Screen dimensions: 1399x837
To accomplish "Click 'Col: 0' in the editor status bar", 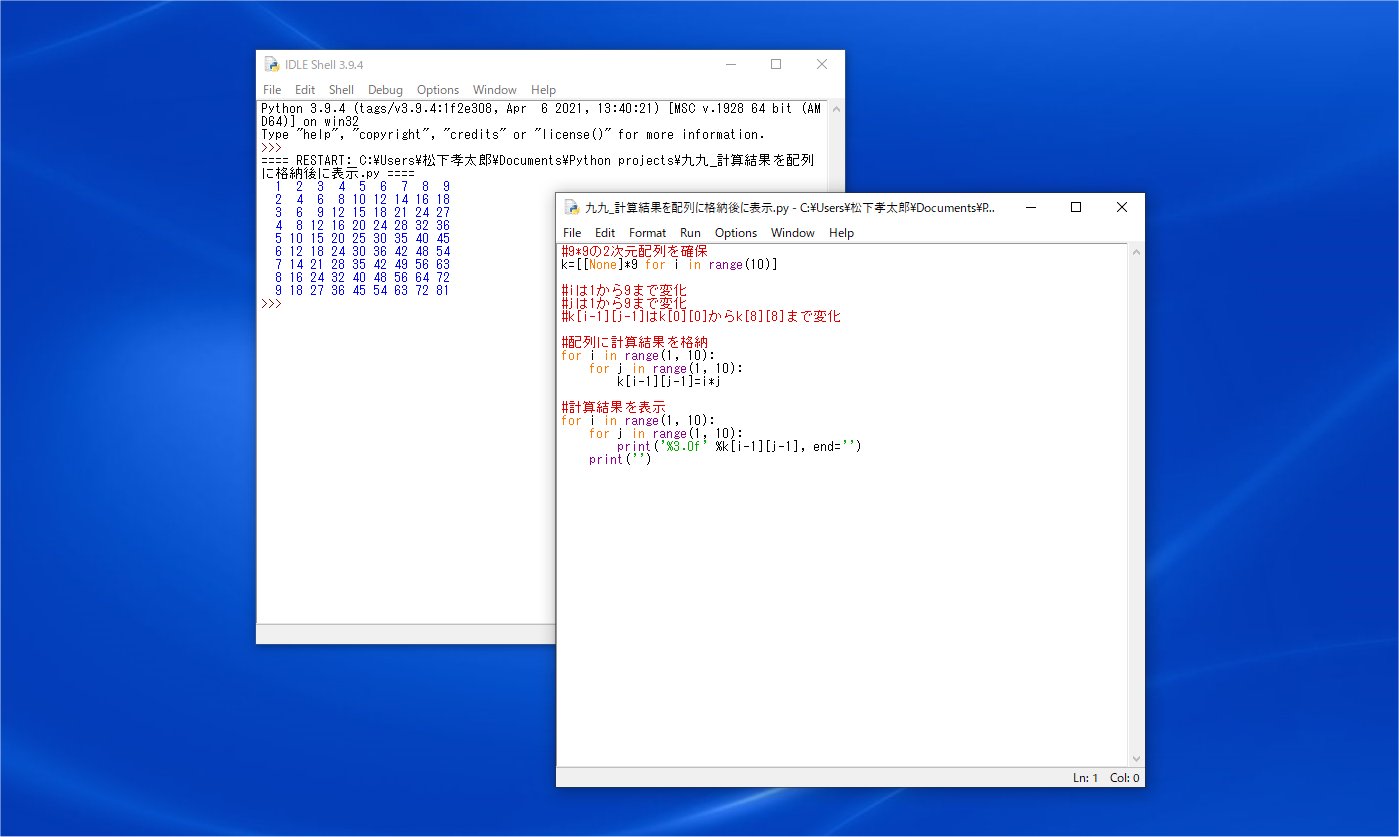I will point(1124,778).
